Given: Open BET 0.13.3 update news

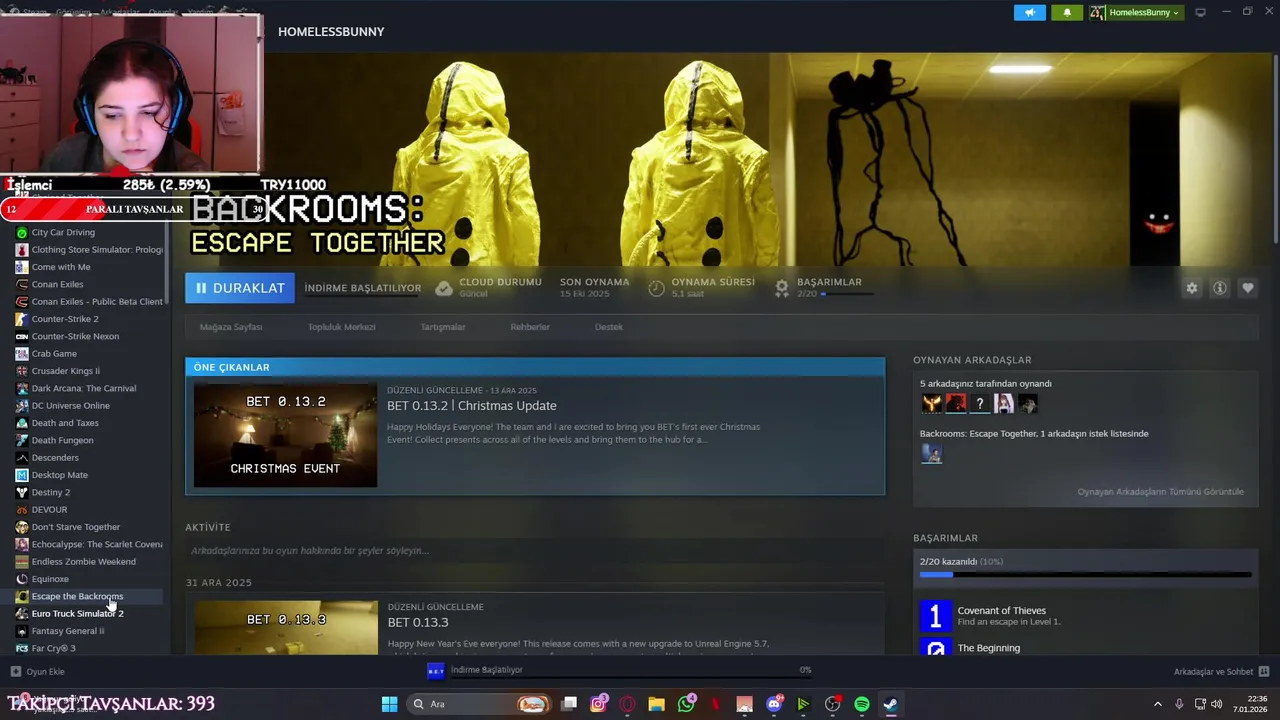Looking at the screenshot, I should click(x=418, y=622).
